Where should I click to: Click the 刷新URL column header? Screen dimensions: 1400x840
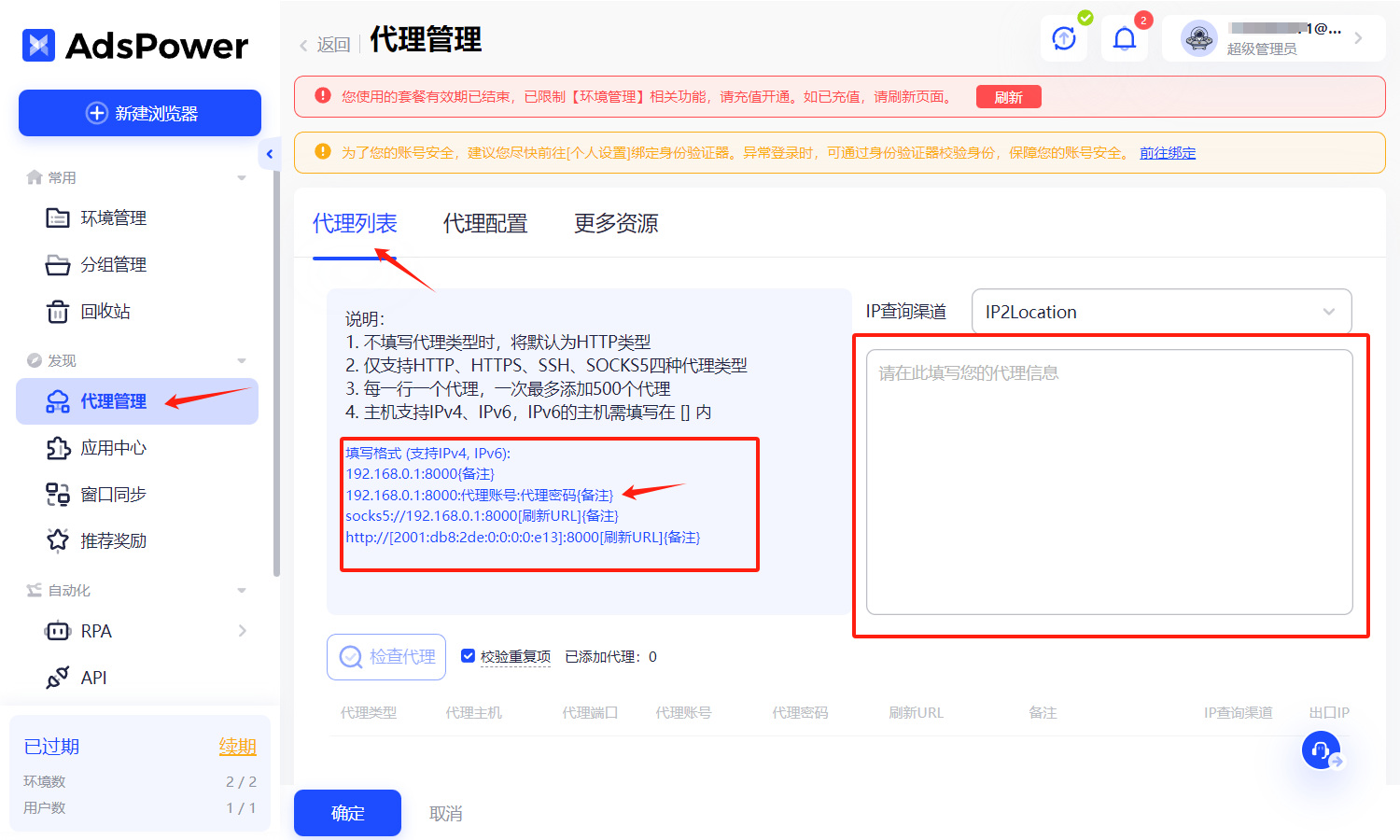click(916, 712)
